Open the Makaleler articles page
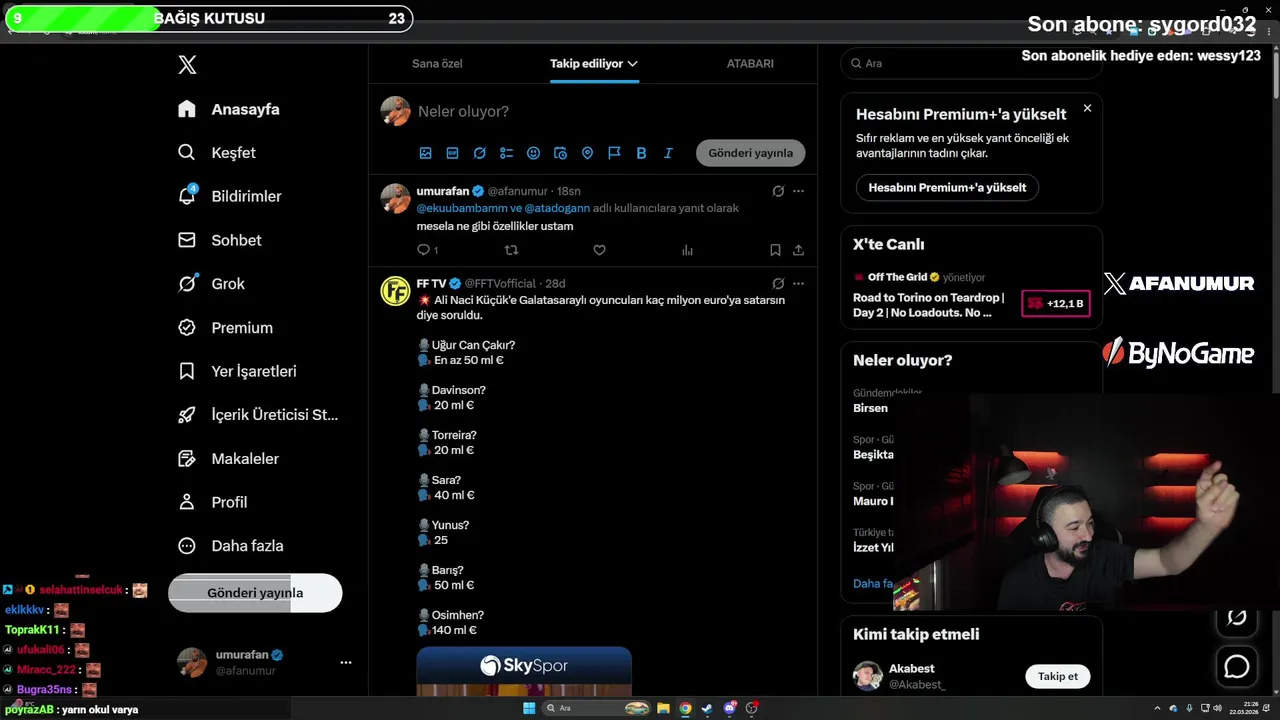This screenshot has height=720, width=1280. pos(228,458)
